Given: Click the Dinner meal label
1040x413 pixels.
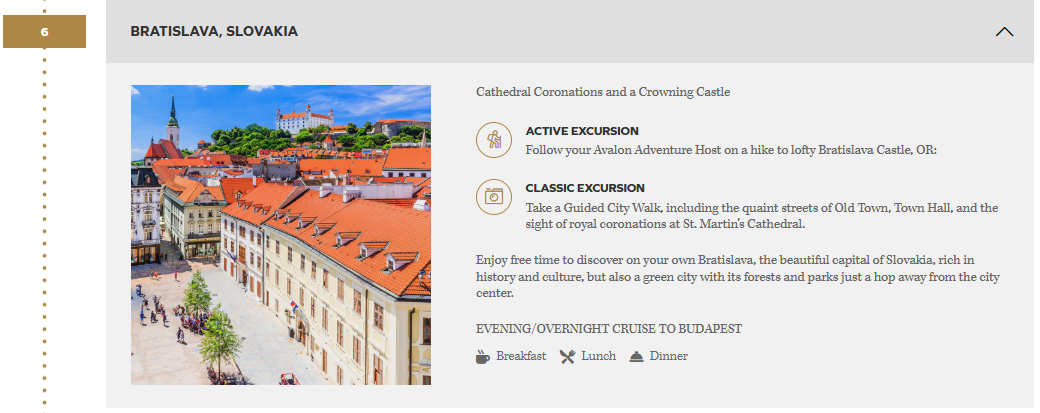Looking at the screenshot, I should (669, 356).
